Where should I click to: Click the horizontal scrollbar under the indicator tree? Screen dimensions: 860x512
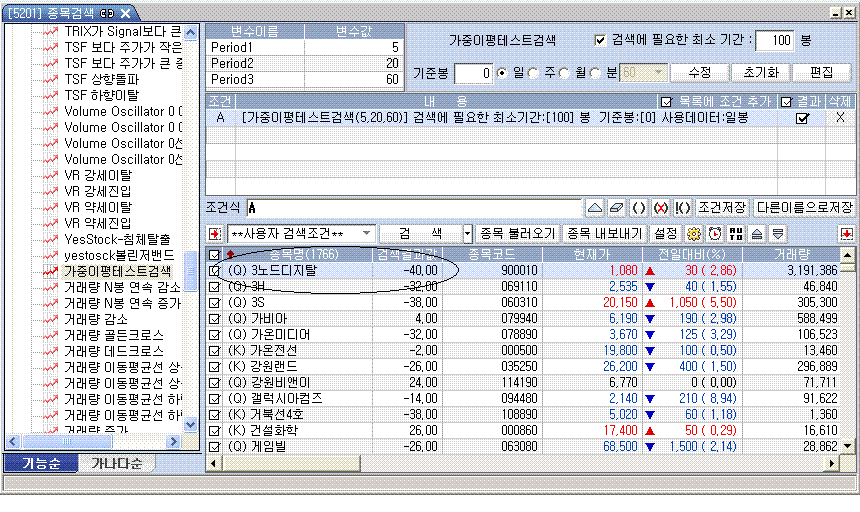100,441
